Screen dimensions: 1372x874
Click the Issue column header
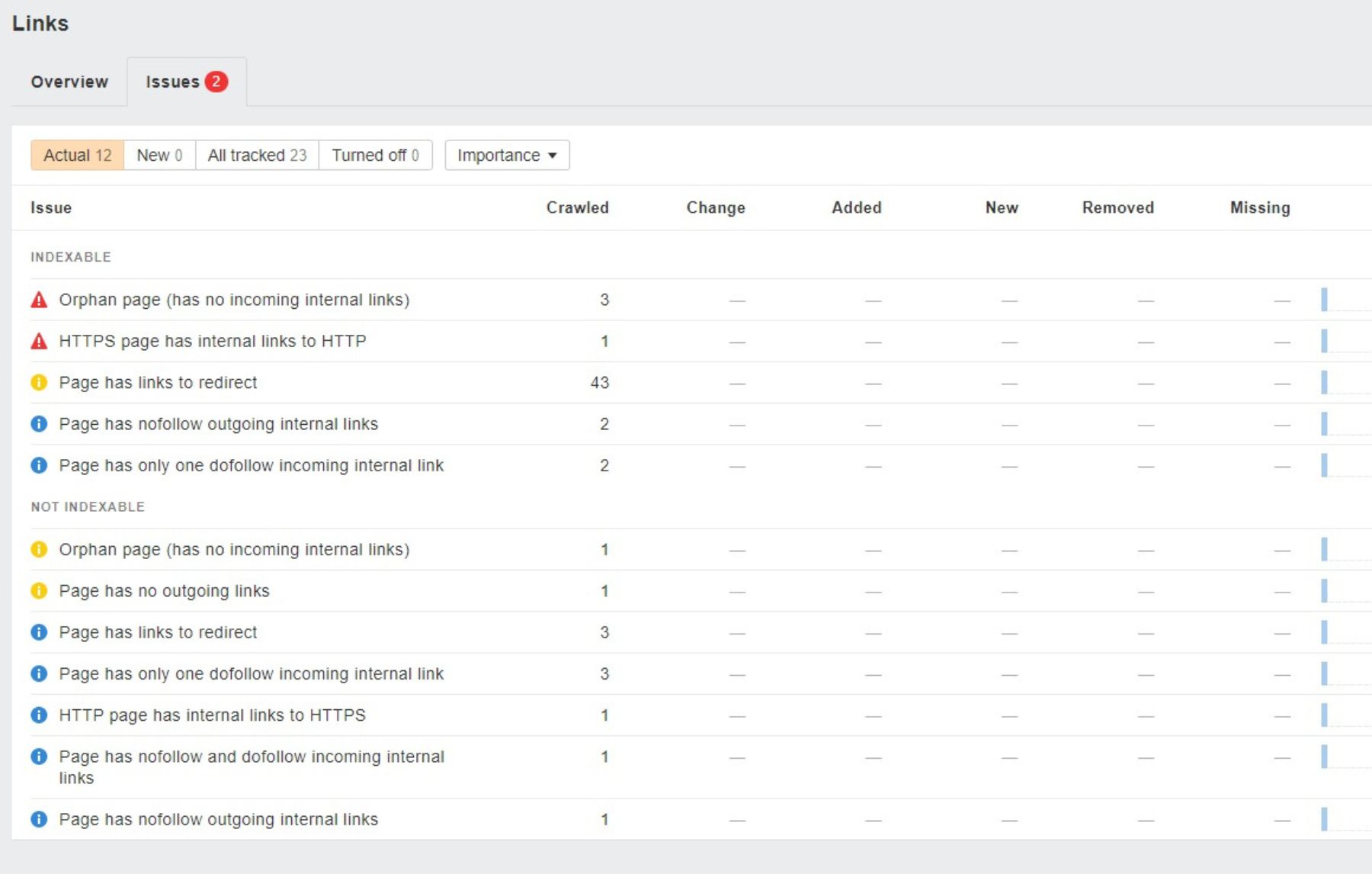coord(51,207)
